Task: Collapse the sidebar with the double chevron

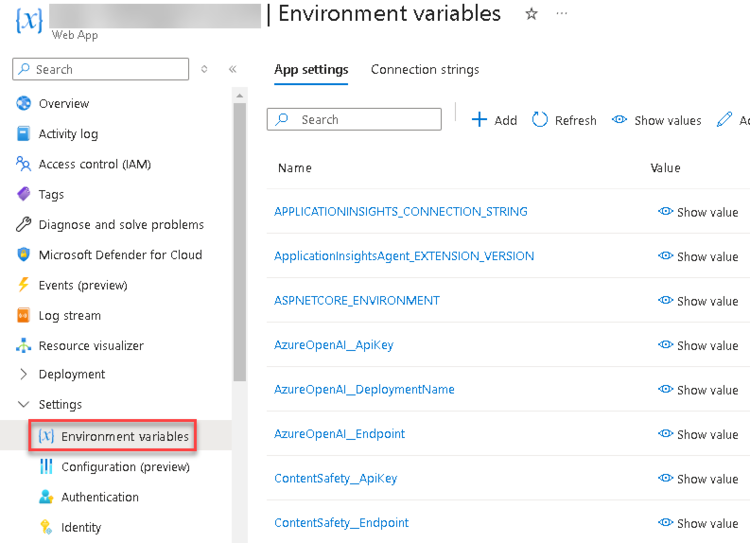Action: [232, 69]
